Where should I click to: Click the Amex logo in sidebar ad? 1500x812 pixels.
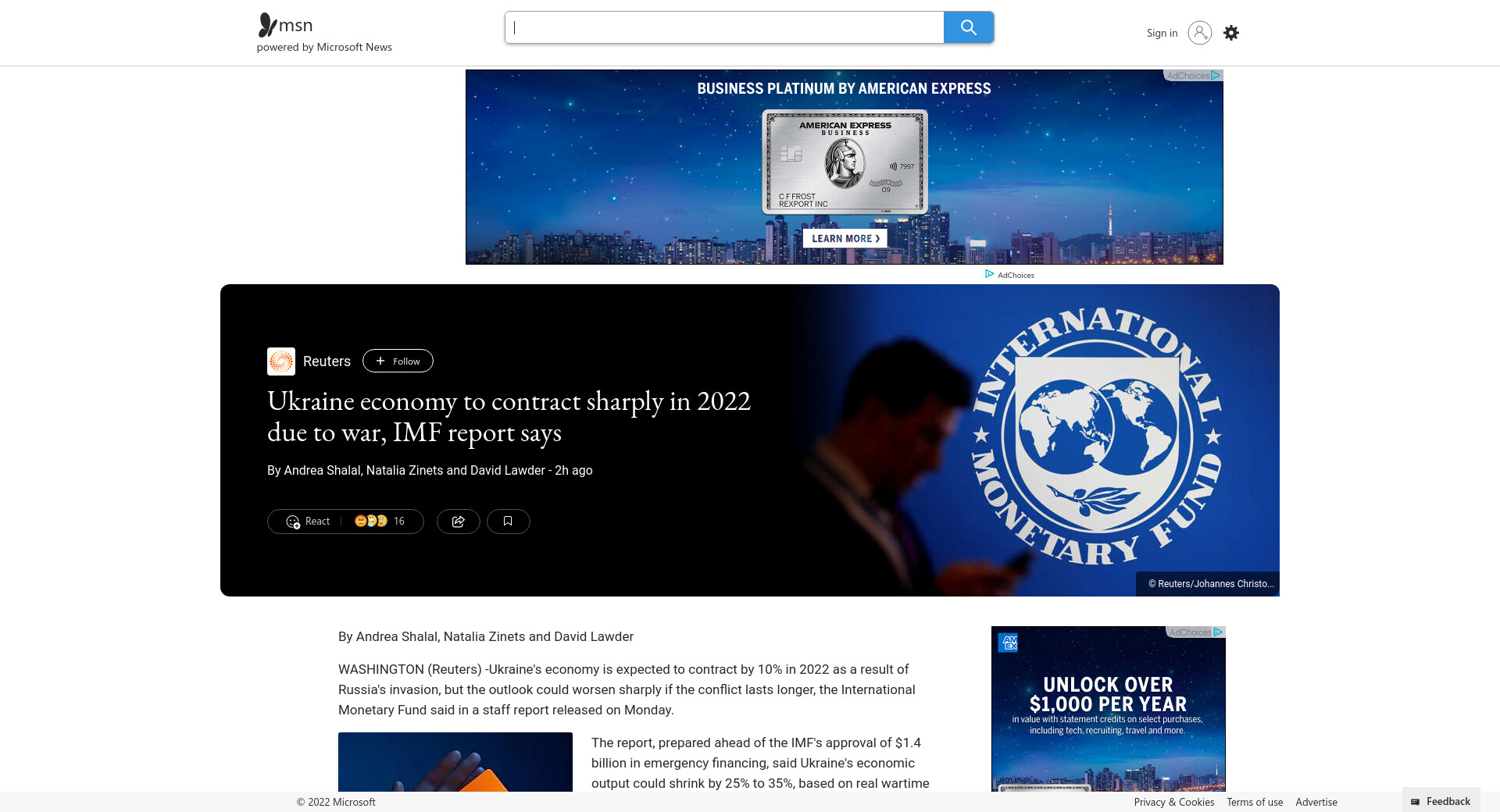click(1009, 643)
